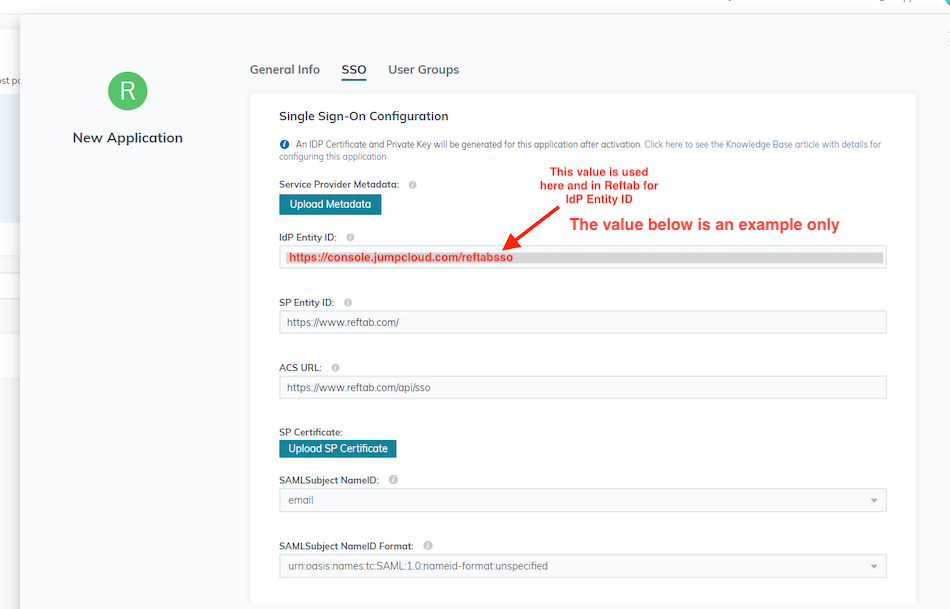Switch to the General Info tab
Image resolution: width=950 pixels, height=609 pixels.
point(285,70)
